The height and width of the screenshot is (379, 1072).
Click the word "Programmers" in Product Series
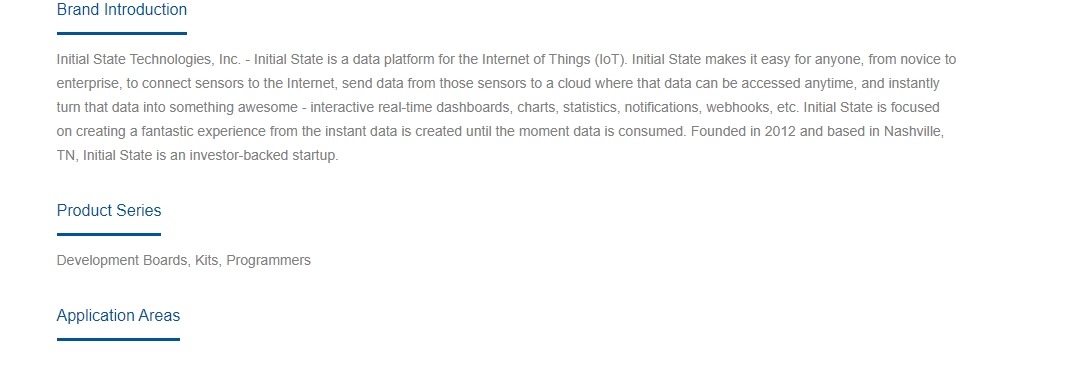269,261
